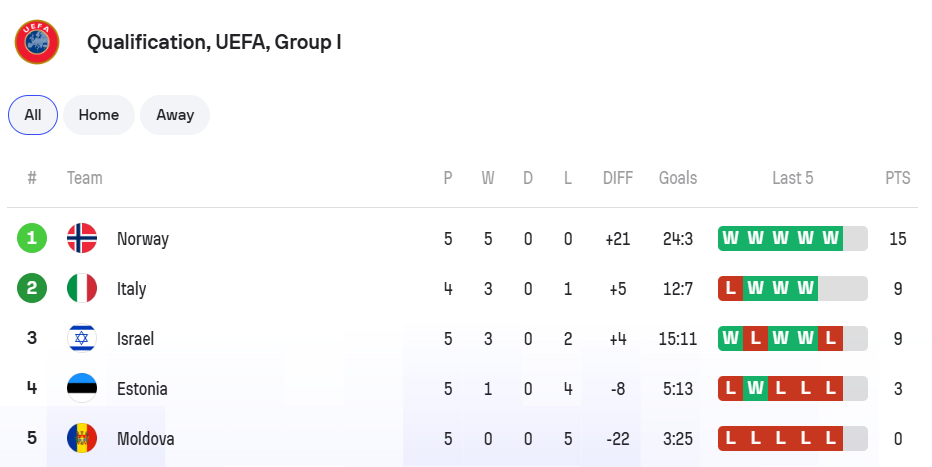Click Israel's flag icon
Image resolution: width=932 pixels, height=467 pixels.
pyautogui.click(x=82, y=339)
